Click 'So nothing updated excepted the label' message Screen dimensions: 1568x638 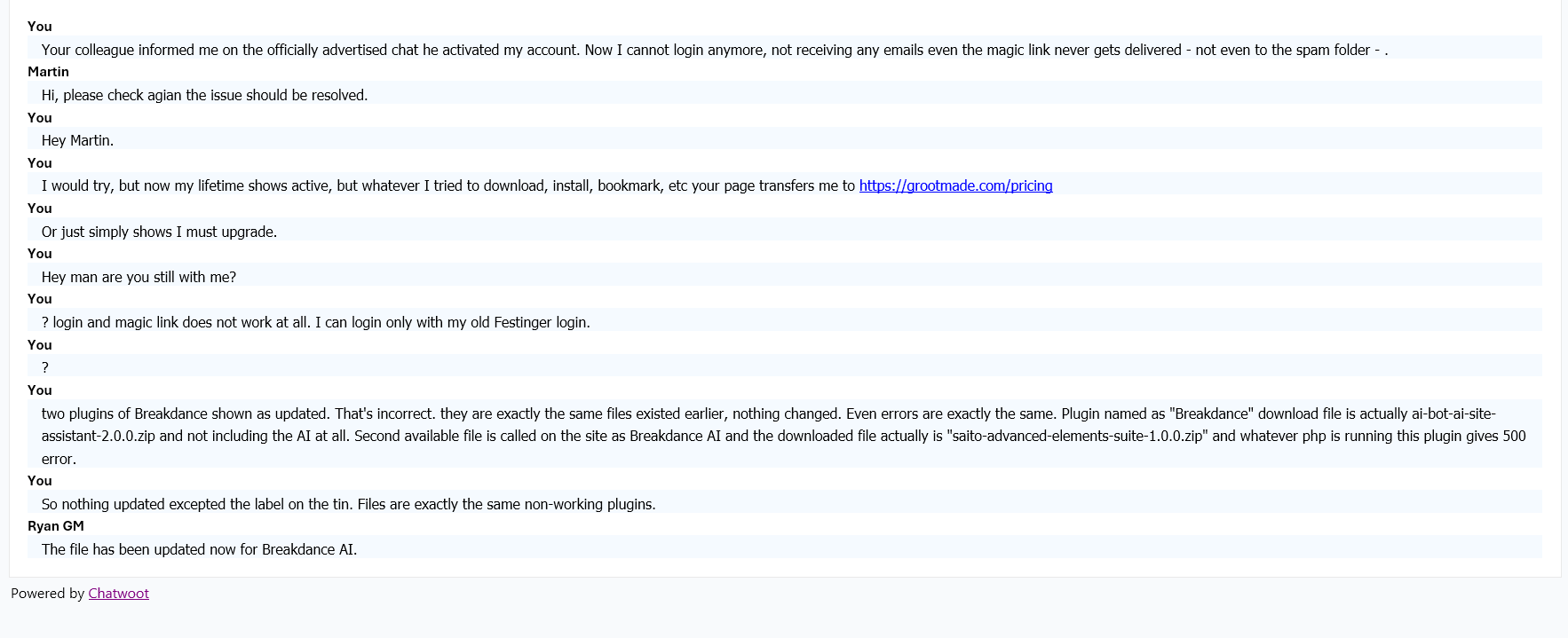click(348, 504)
